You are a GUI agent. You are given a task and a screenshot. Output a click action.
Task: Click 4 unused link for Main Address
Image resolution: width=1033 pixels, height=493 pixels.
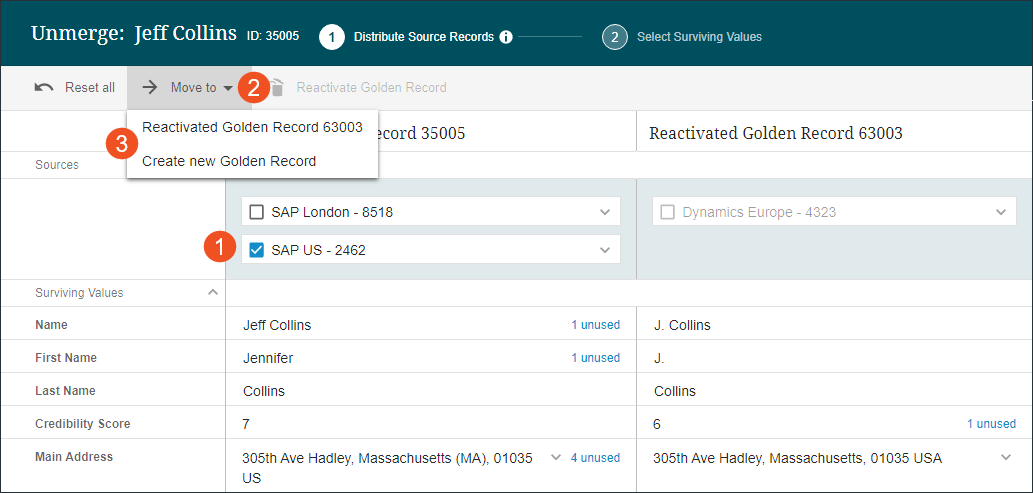pyautogui.click(x=595, y=458)
